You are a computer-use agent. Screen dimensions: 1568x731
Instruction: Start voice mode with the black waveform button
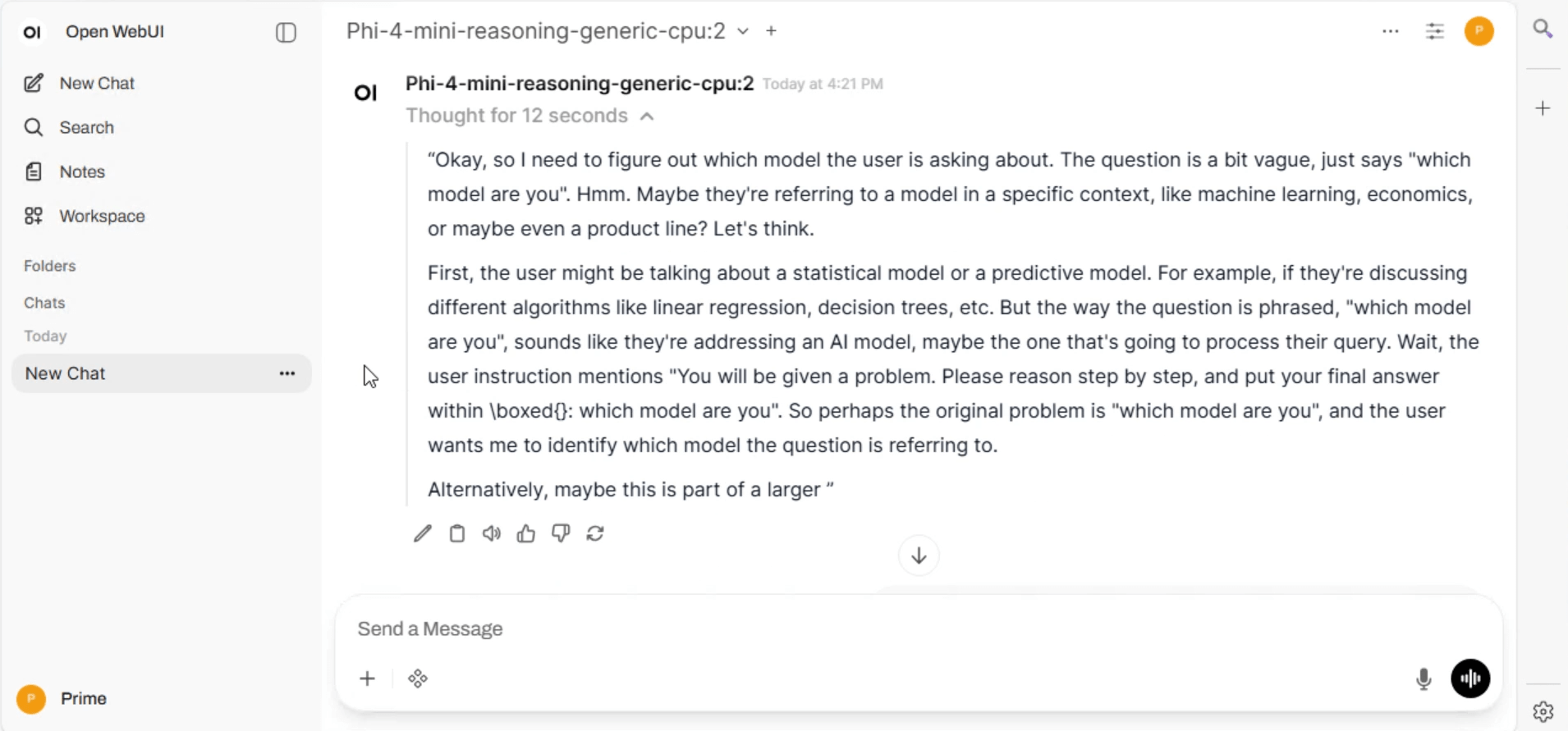[x=1470, y=678]
